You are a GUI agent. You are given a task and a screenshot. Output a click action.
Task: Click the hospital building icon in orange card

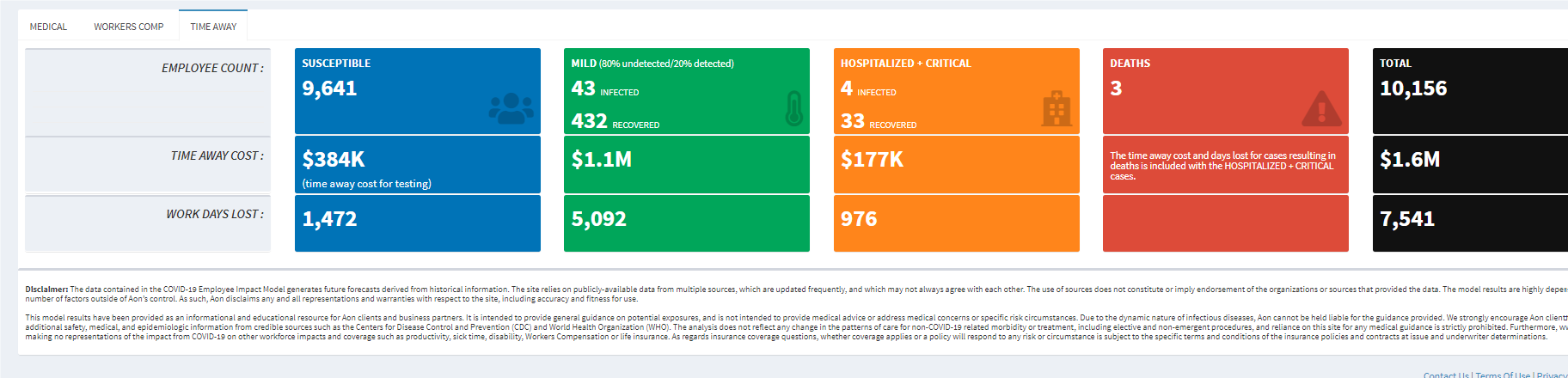coord(1057,109)
